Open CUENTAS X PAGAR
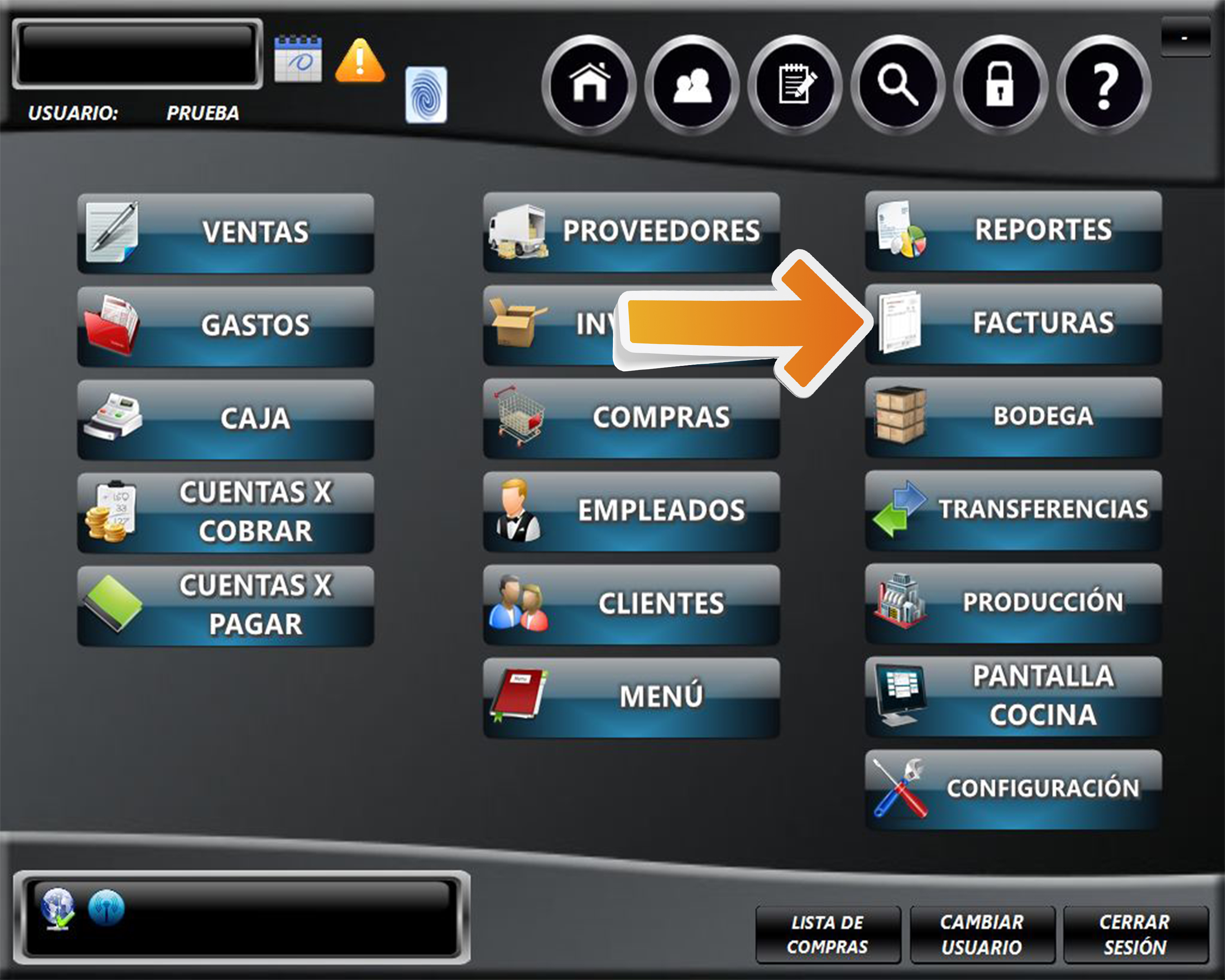 click(225, 606)
